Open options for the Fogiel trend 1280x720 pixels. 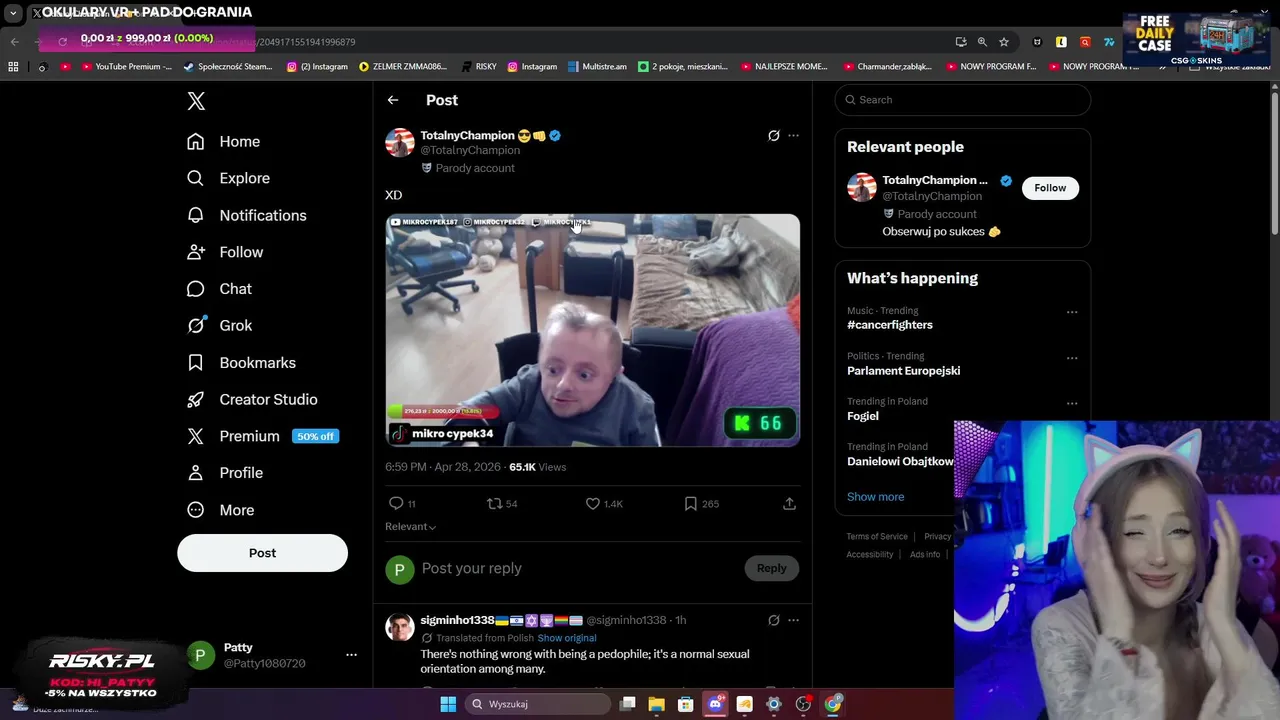click(1072, 404)
